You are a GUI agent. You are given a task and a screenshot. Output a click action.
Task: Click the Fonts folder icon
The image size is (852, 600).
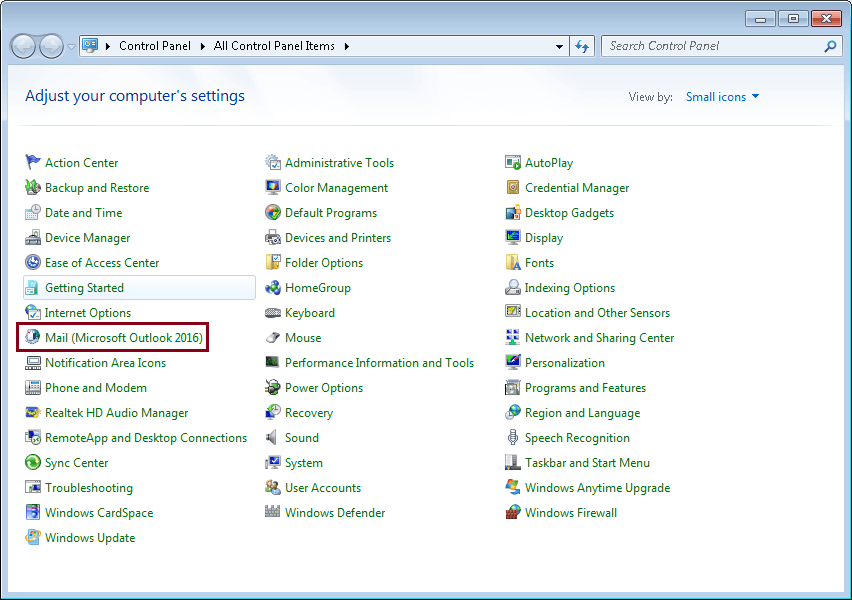[x=513, y=262]
